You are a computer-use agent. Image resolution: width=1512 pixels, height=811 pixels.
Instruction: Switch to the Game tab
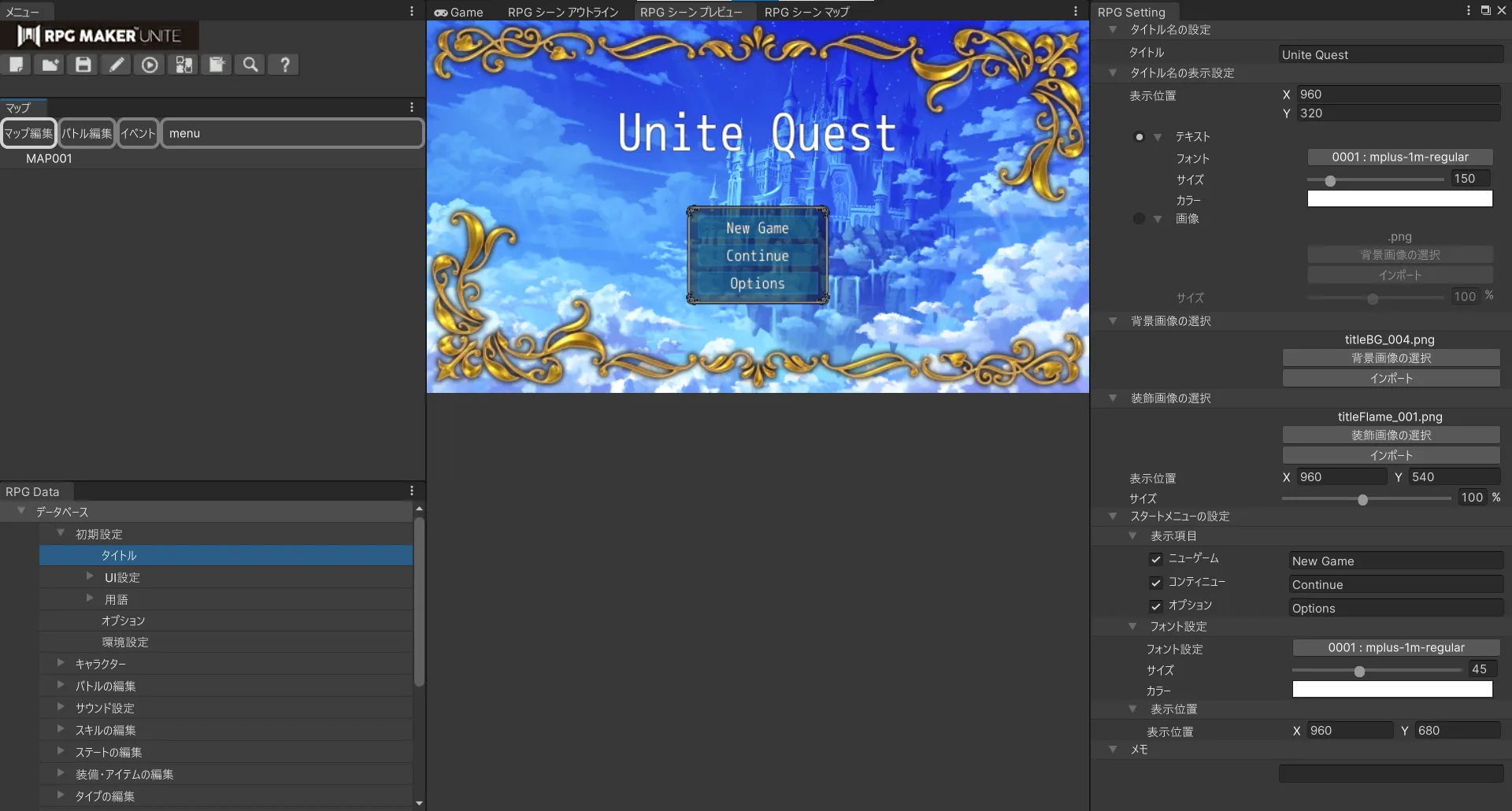click(x=458, y=12)
